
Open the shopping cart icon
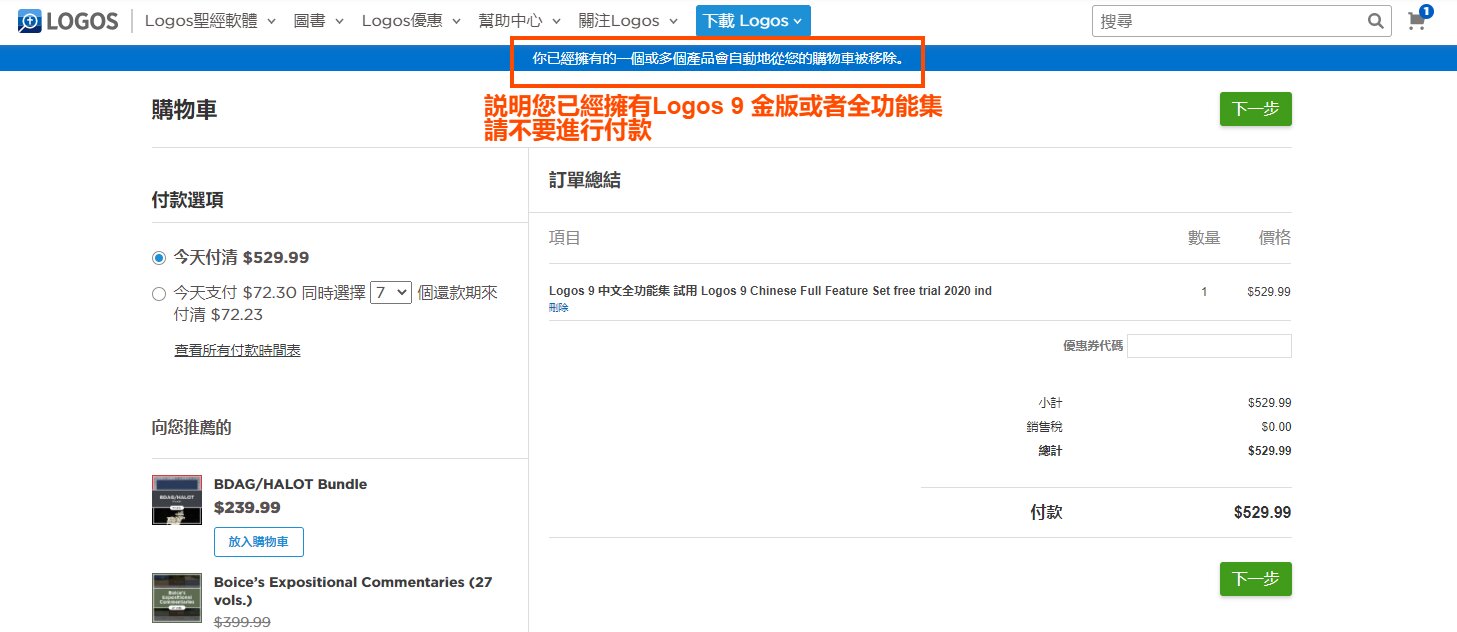pos(1417,20)
